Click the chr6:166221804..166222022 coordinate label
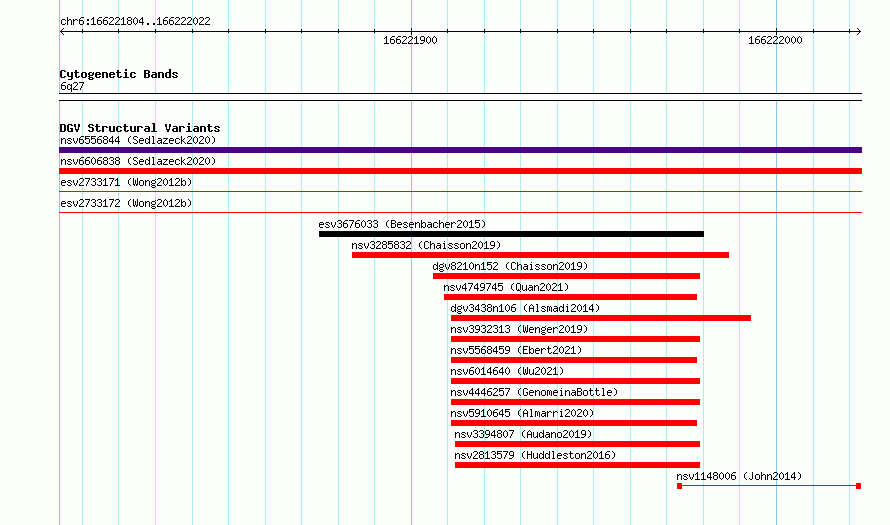Screen dimensions: 890x525 click(135, 21)
